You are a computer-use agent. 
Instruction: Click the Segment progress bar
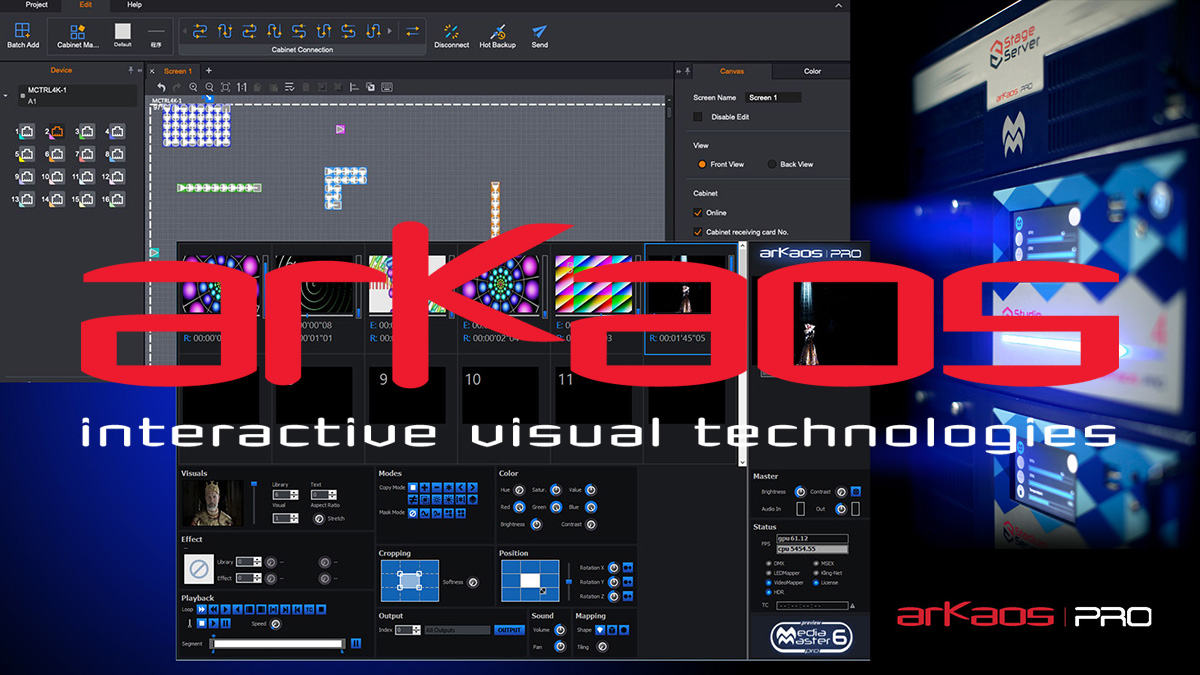click(x=278, y=643)
